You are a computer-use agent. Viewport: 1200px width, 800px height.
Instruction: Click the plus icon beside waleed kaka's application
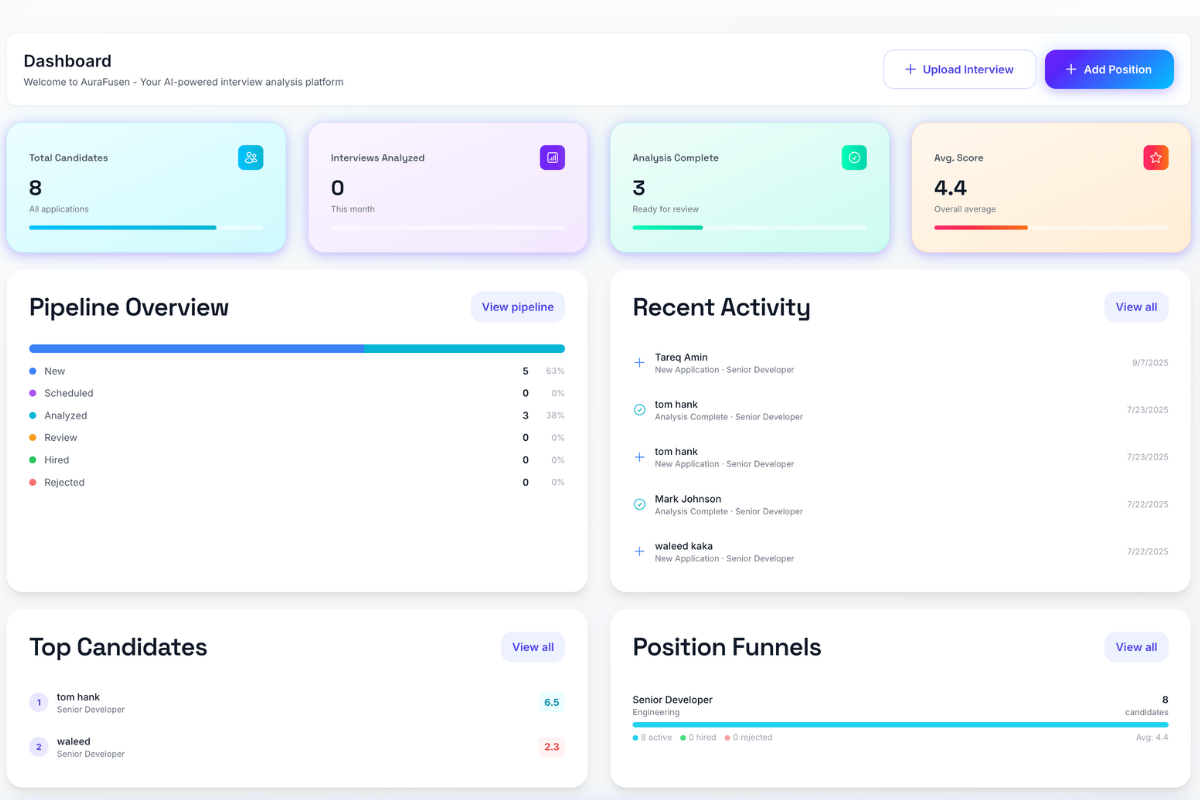[639, 551]
